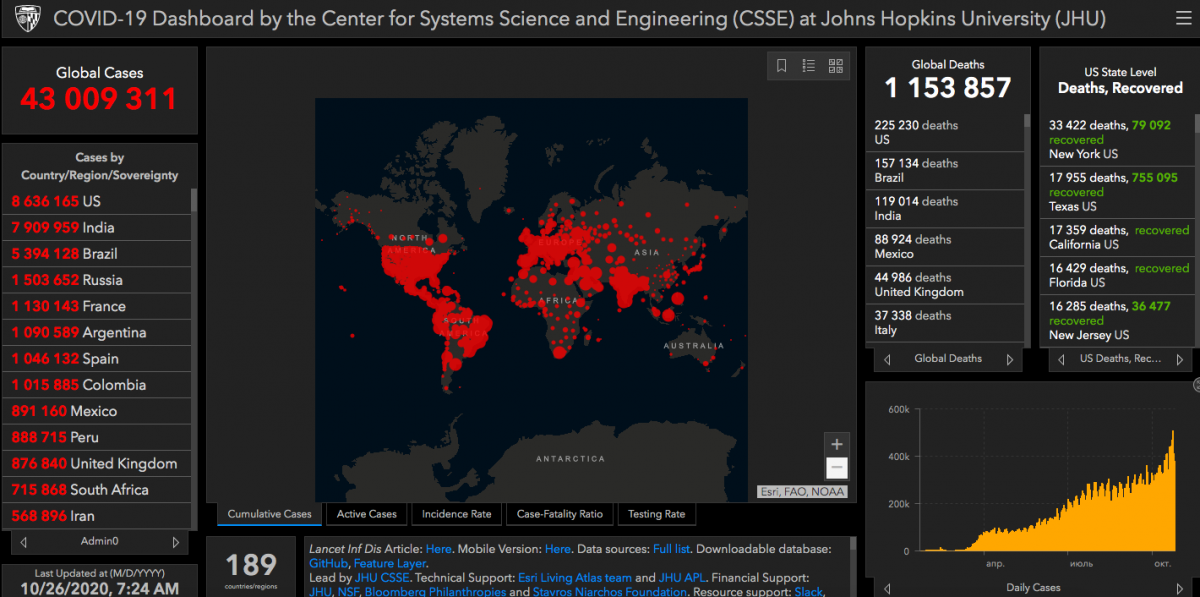Show the map legend list icon

(809, 66)
